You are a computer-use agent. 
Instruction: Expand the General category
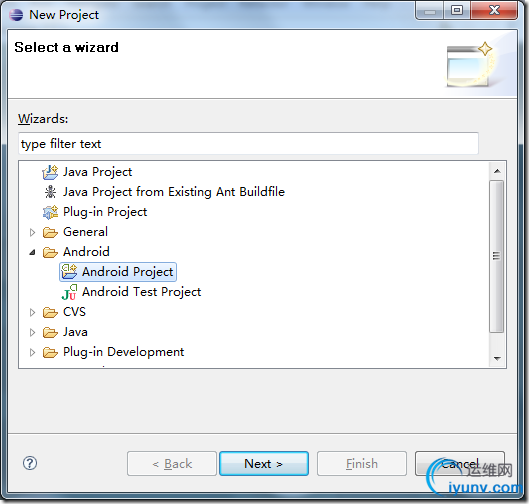coord(32,232)
